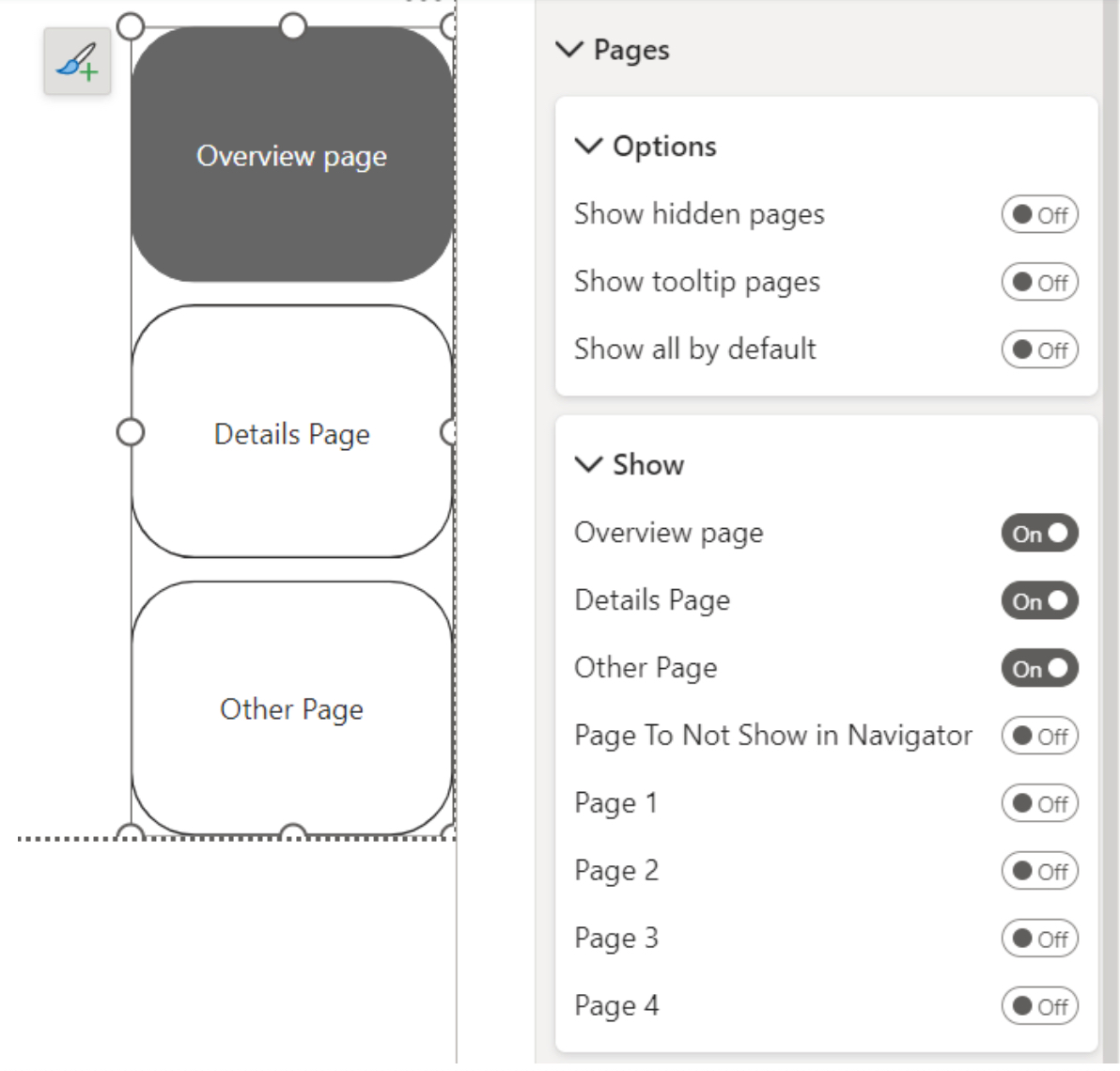Click the 'Show hidden pages' label
This screenshot has width=1120, height=1071.
coord(699,214)
